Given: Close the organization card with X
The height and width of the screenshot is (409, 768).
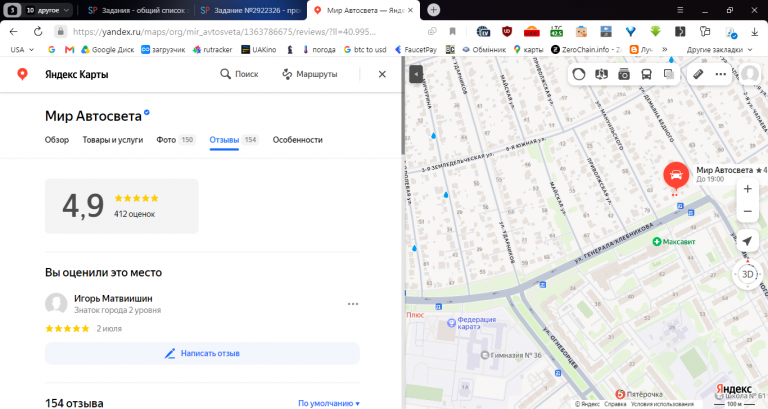Looking at the screenshot, I should point(382,74).
